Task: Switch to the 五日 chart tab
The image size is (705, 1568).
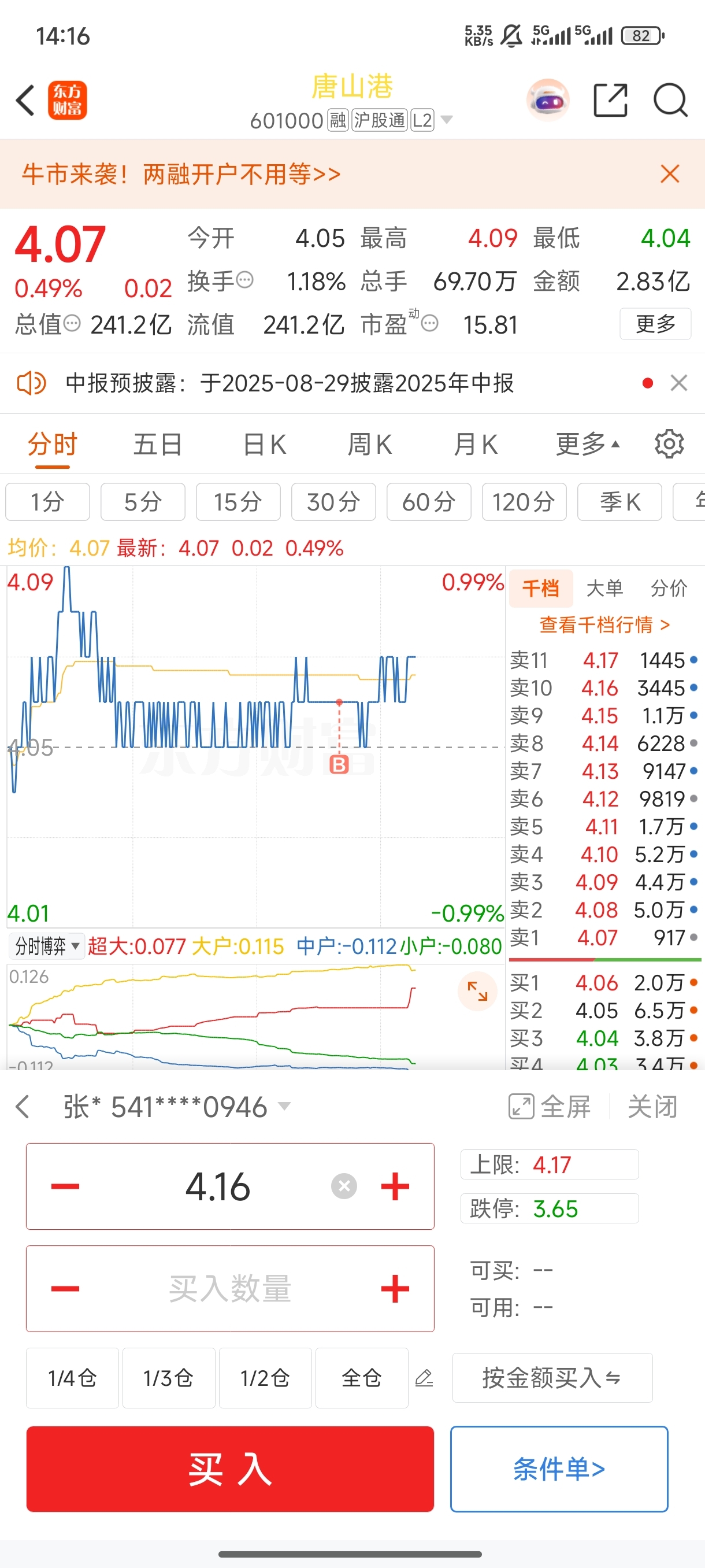Action: click(158, 445)
